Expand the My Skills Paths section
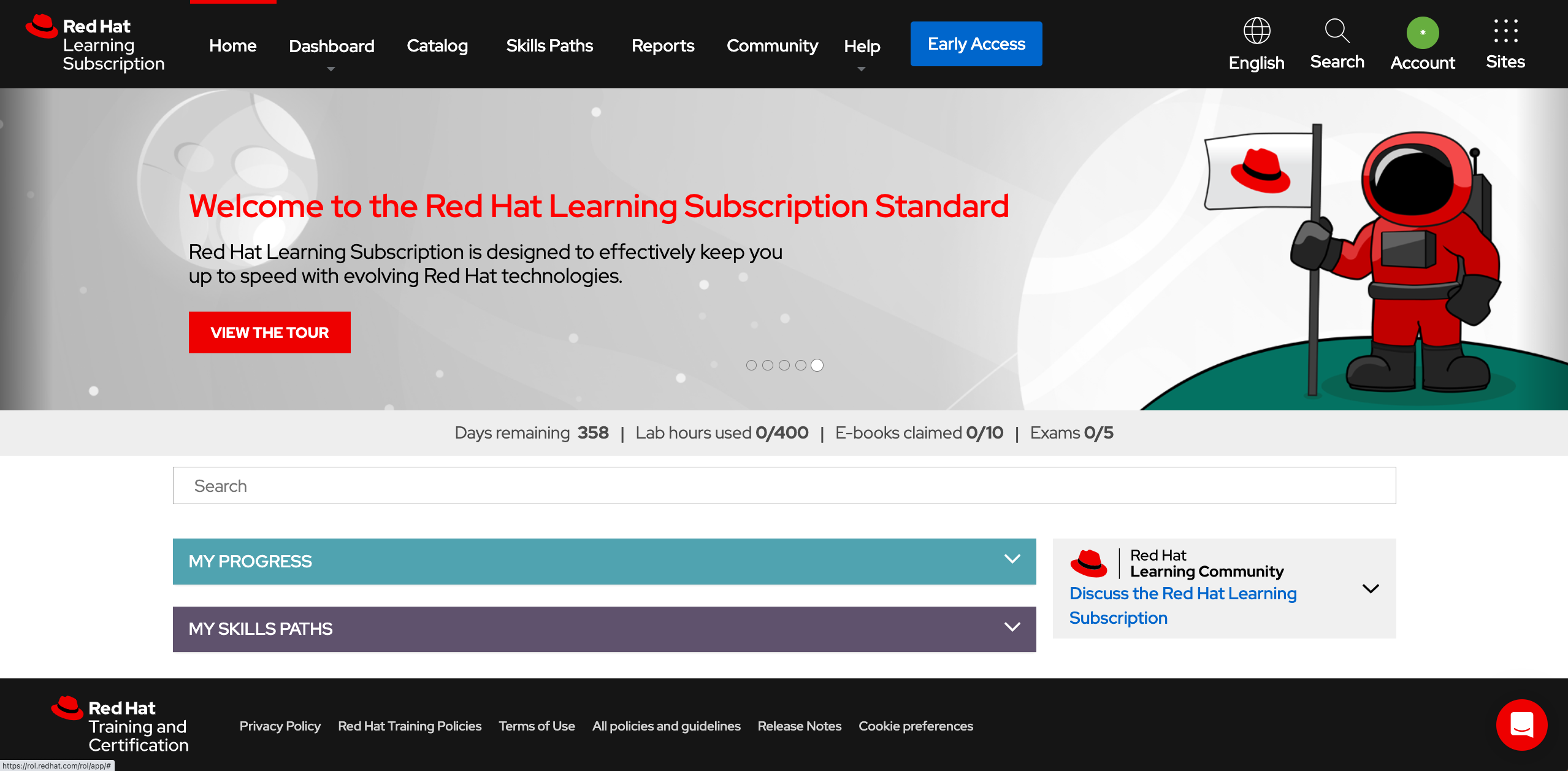Screen dimensions: 1568x771 click(x=1011, y=628)
